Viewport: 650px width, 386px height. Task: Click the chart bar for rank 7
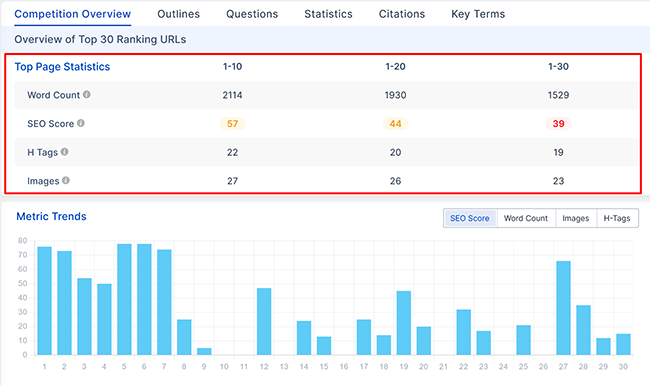[x=164, y=302]
